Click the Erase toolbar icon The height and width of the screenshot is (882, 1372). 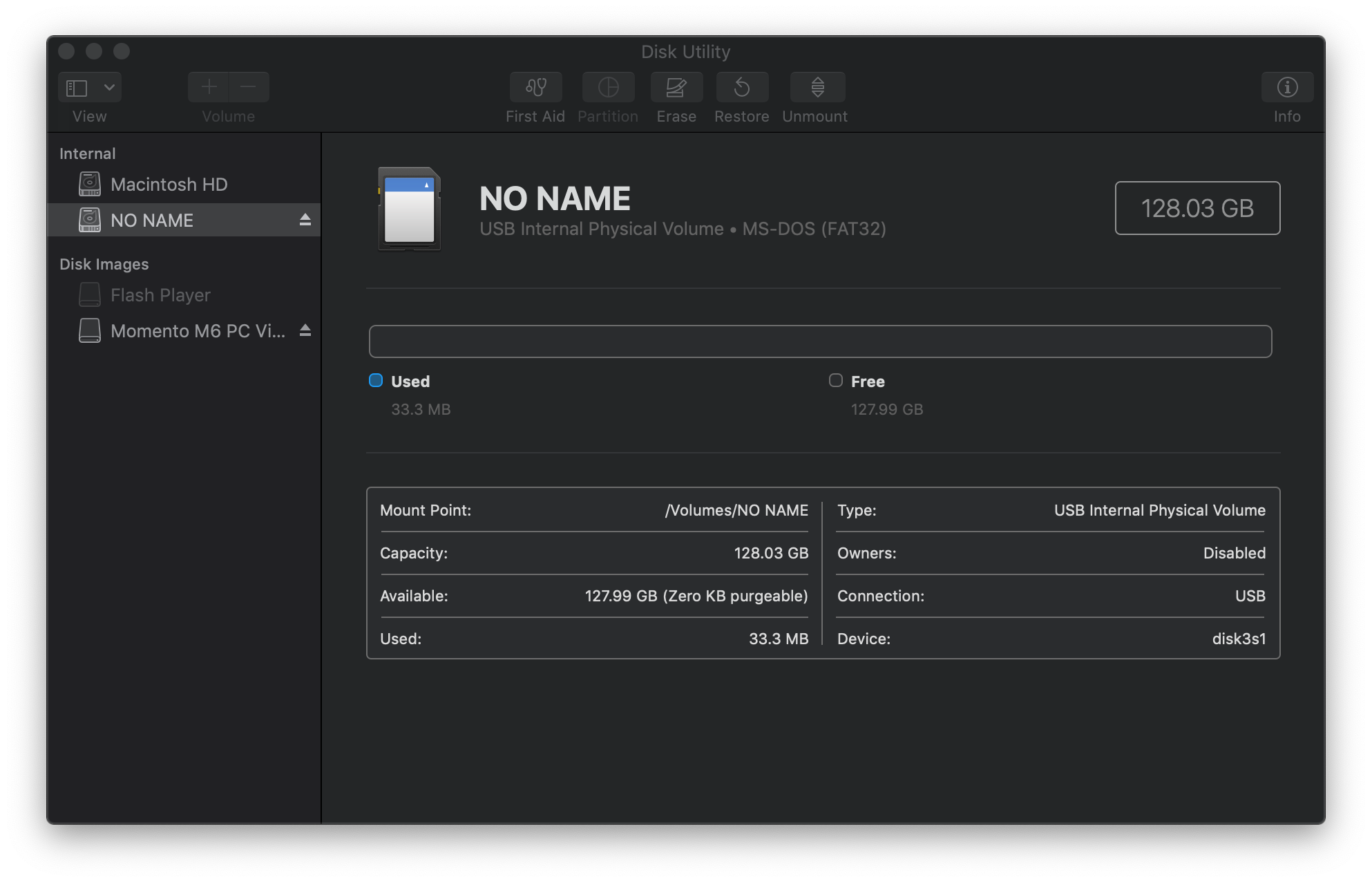(676, 87)
